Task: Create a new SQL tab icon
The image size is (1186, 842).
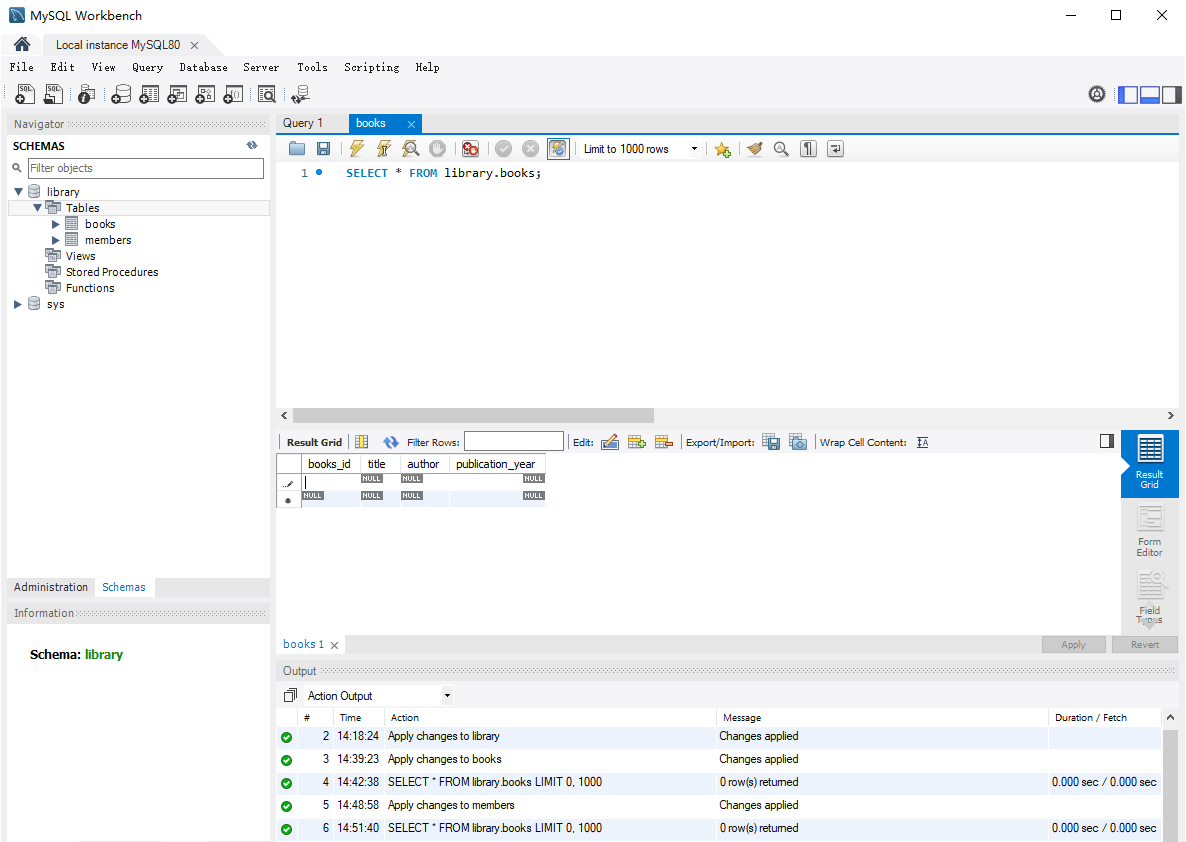Action: 25,94
